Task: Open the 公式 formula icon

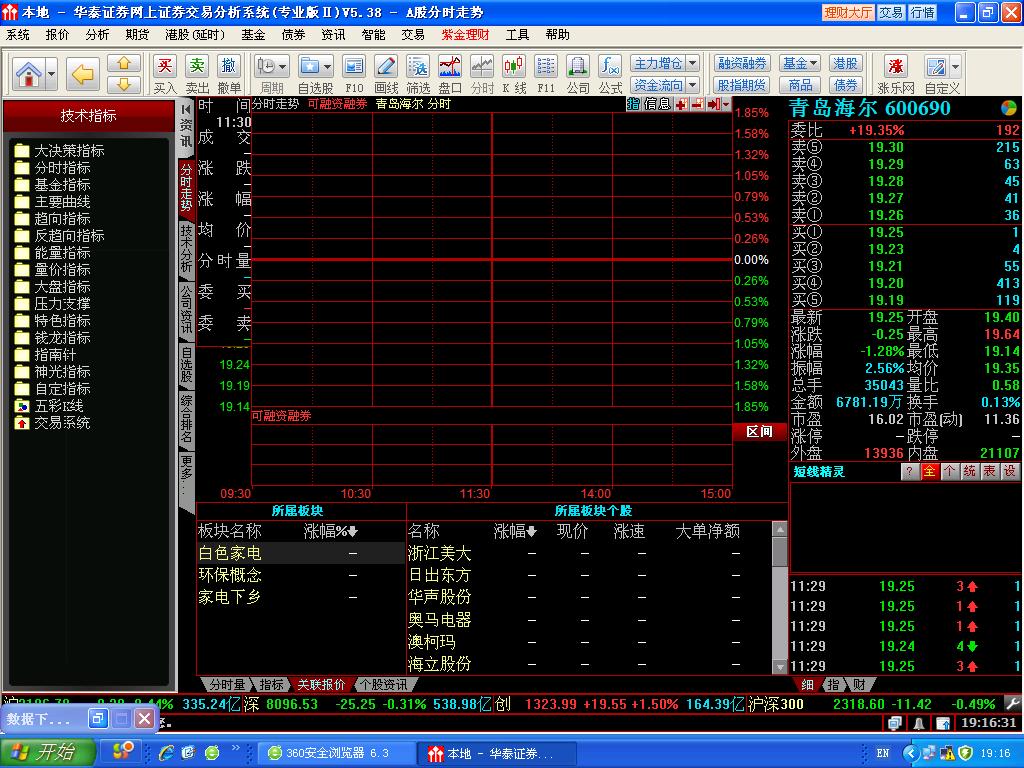Action: 610,66
